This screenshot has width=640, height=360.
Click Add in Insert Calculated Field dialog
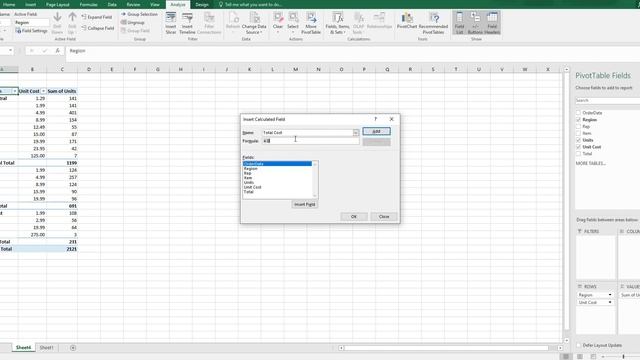point(376,131)
